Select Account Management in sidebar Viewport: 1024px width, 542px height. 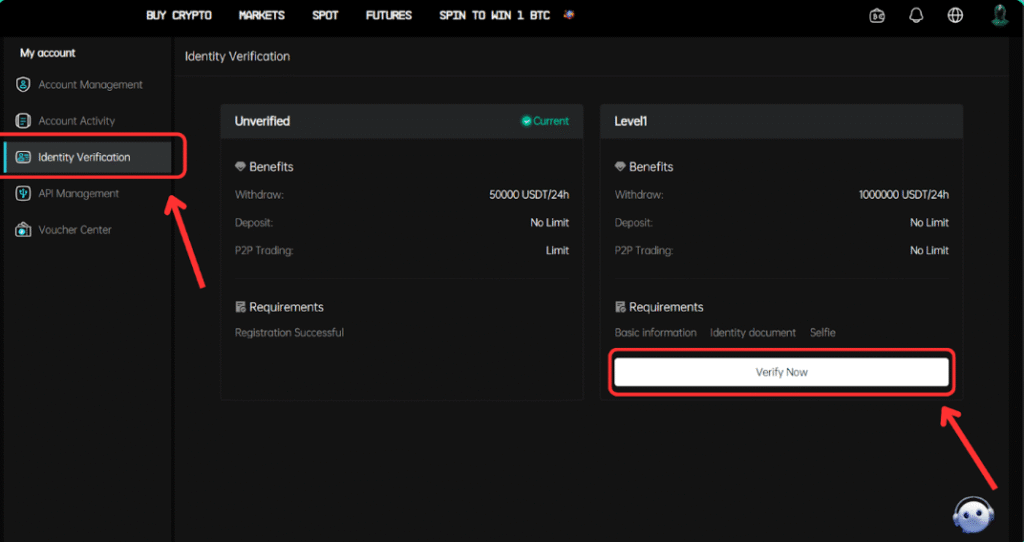click(x=90, y=85)
